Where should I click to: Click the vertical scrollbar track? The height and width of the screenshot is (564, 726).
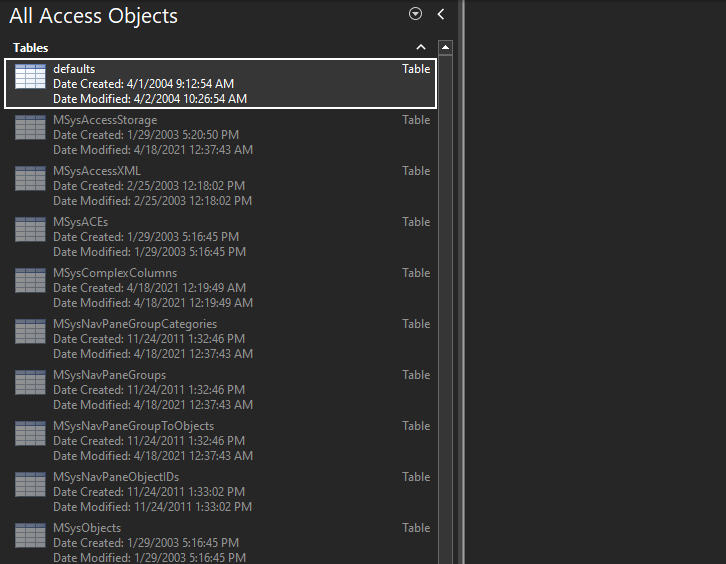coord(445,309)
